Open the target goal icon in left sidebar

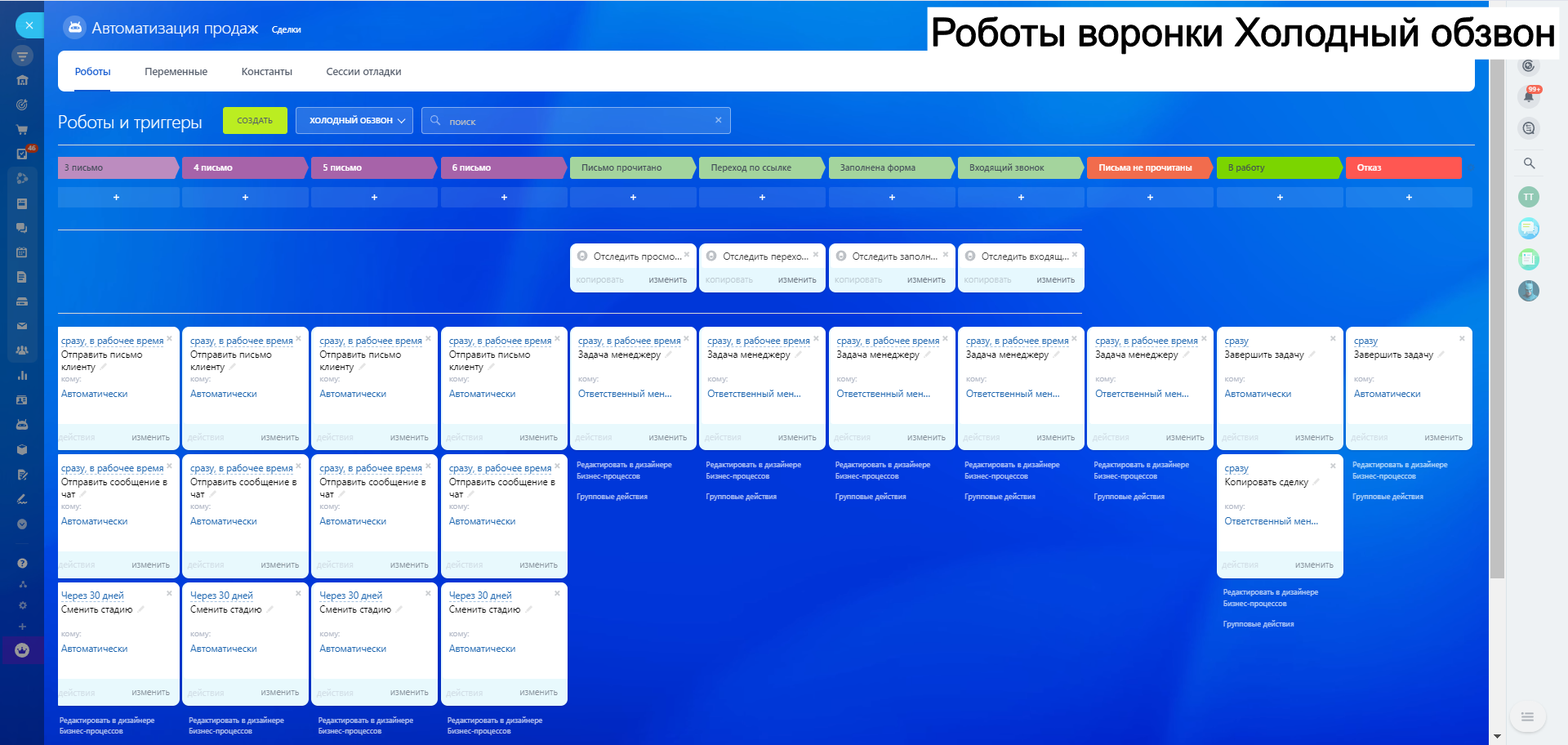tap(22, 105)
